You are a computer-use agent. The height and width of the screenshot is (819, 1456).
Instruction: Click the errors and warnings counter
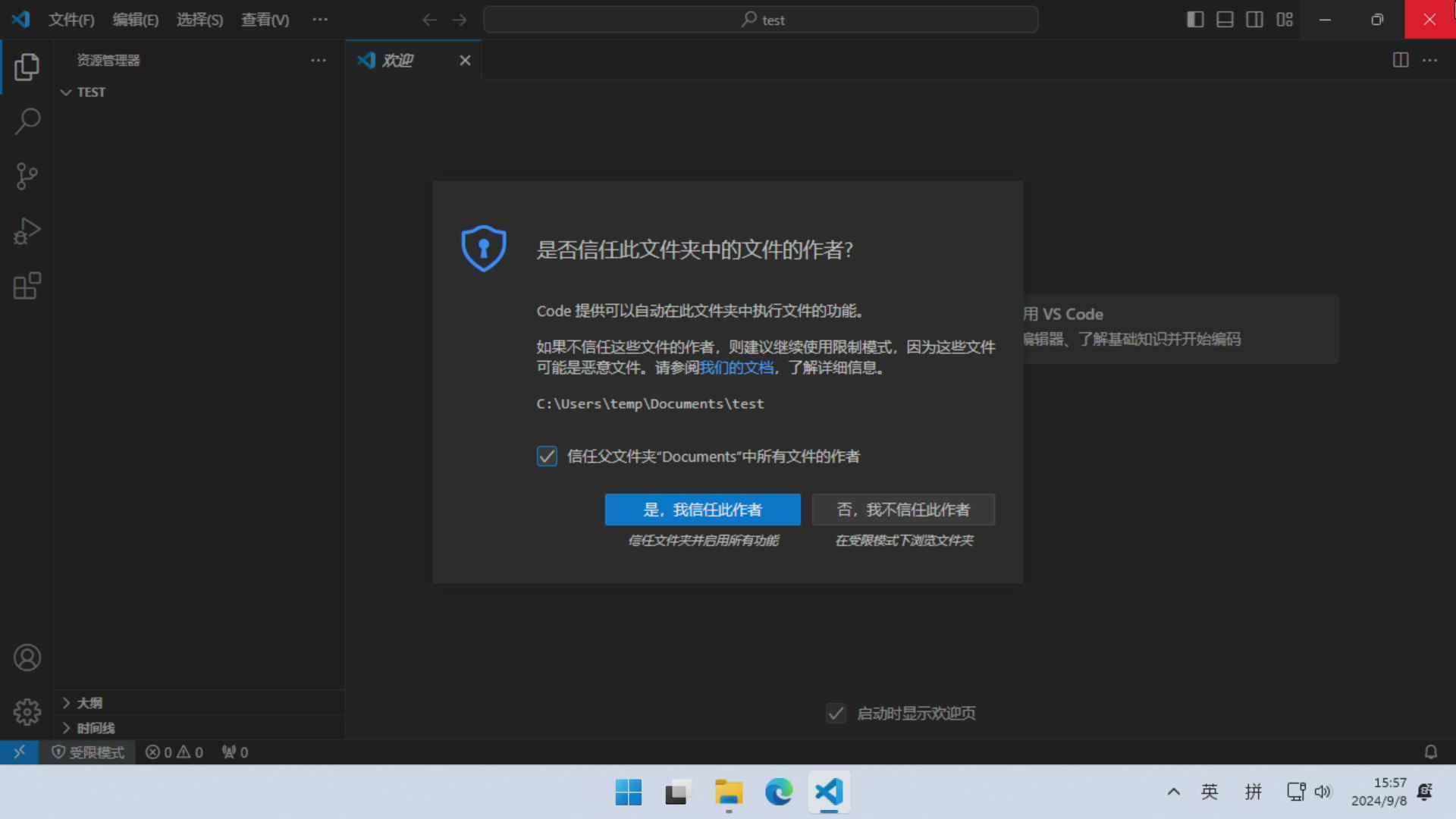(174, 752)
